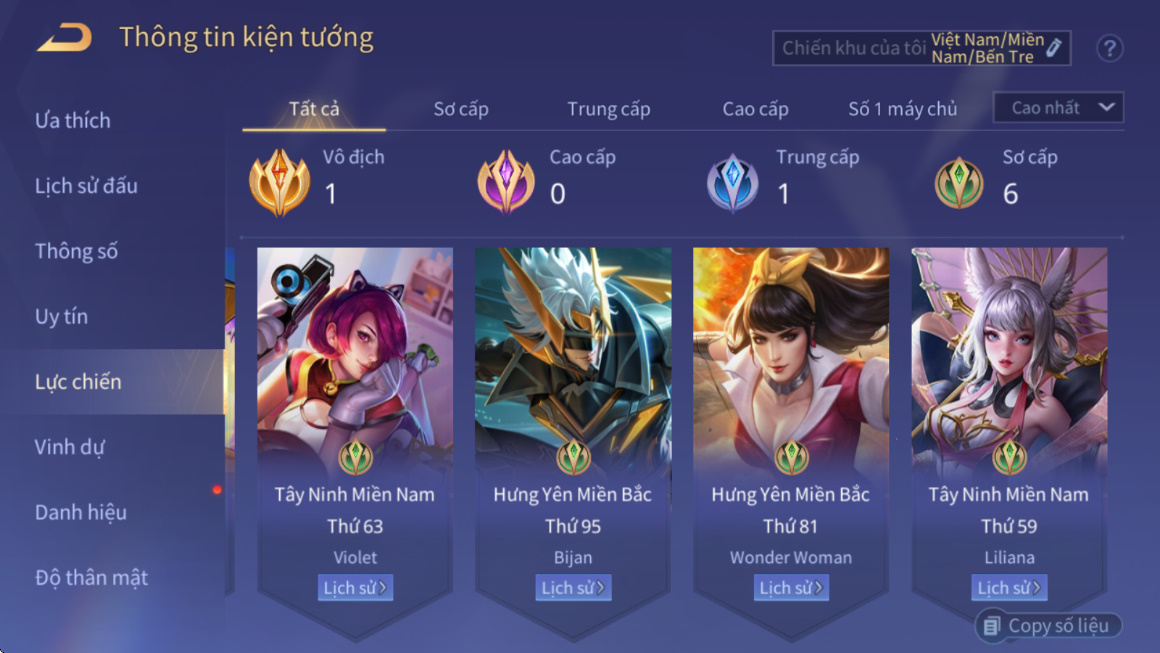1160x653 pixels.
Task: Click Lịch sử button under Wonder Woman
Action: coord(791,588)
